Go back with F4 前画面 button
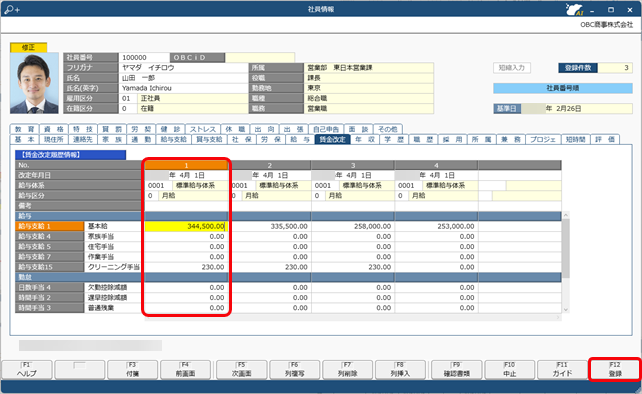The height and width of the screenshot is (394, 642). [x=185, y=369]
